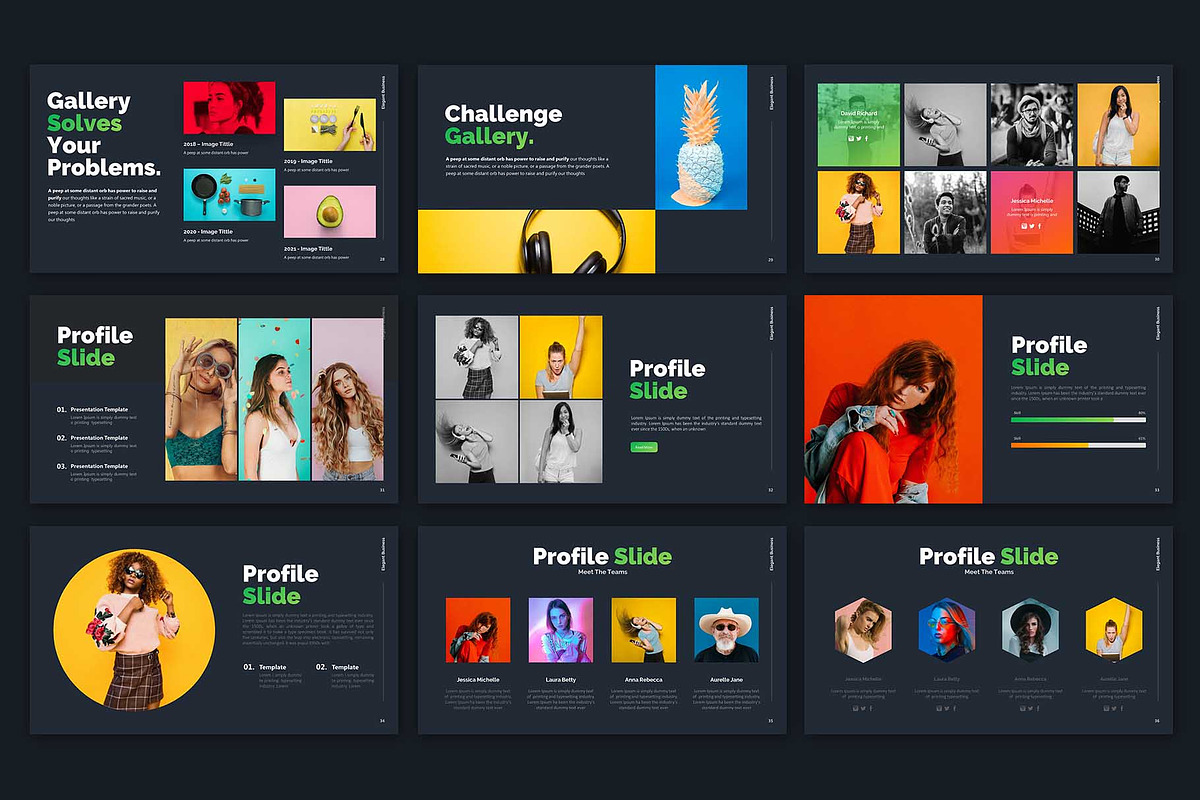
Task: Click the Instagram icon under David Richard
Action: pyautogui.click(x=851, y=138)
